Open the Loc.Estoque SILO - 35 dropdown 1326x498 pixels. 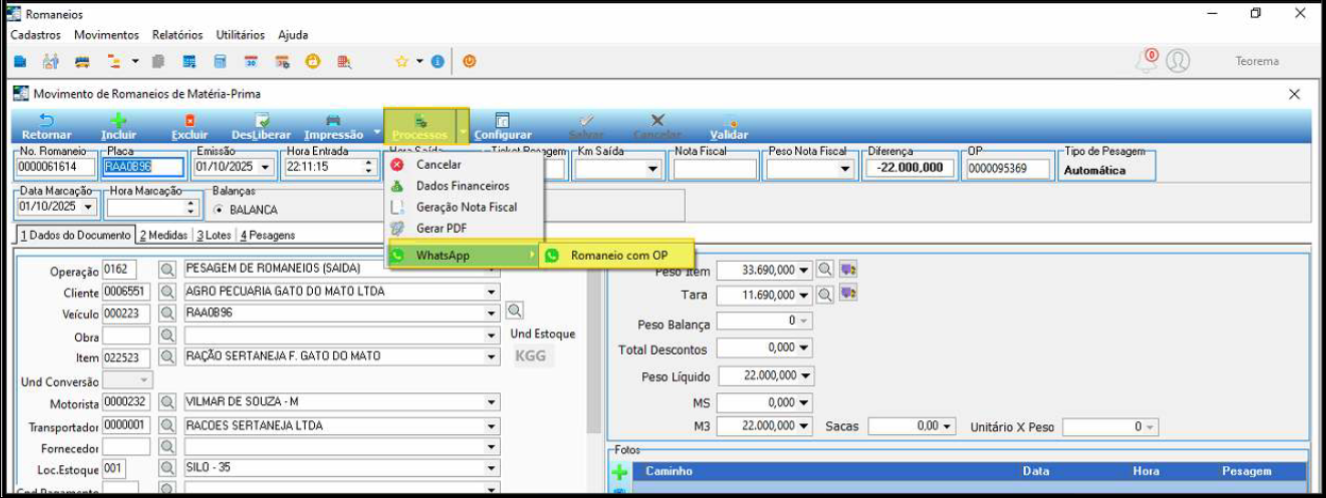(x=491, y=467)
